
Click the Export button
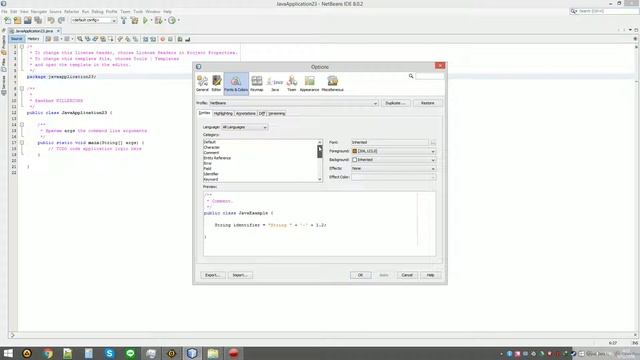(x=213, y=275)
